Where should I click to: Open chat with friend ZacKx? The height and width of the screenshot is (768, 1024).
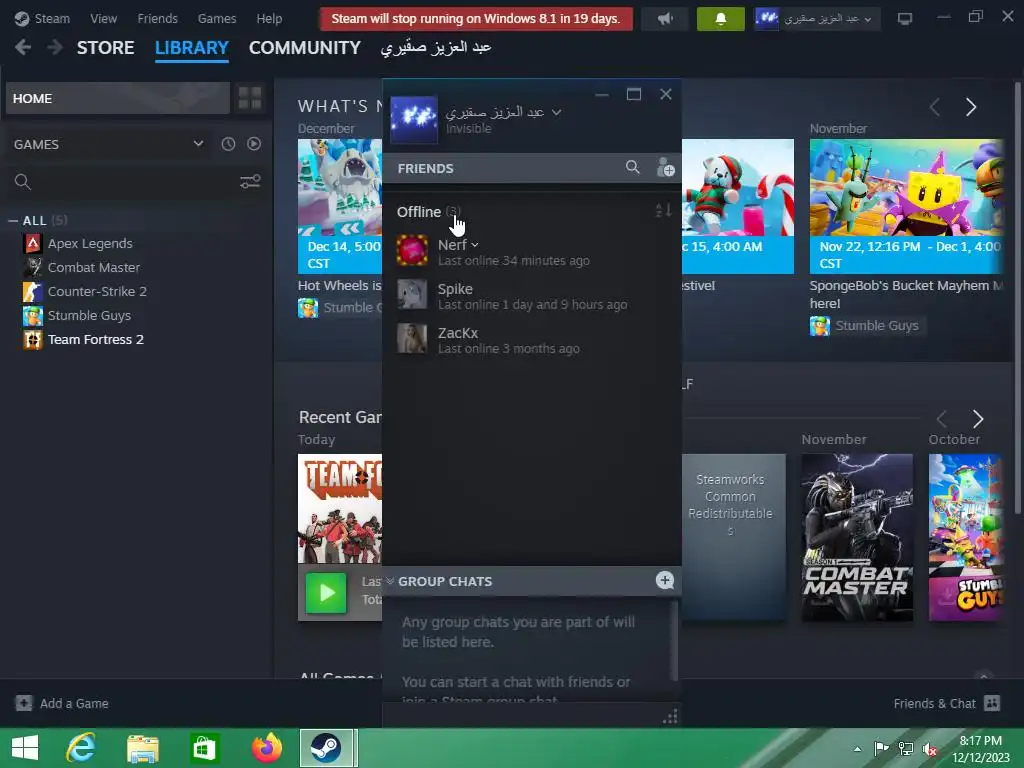531,340
